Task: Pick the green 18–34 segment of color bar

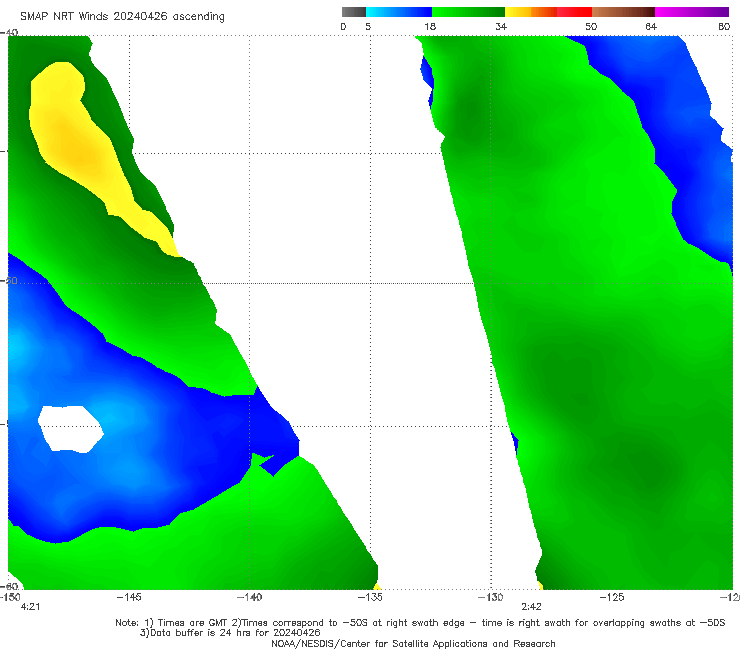Action: point(468,12)
